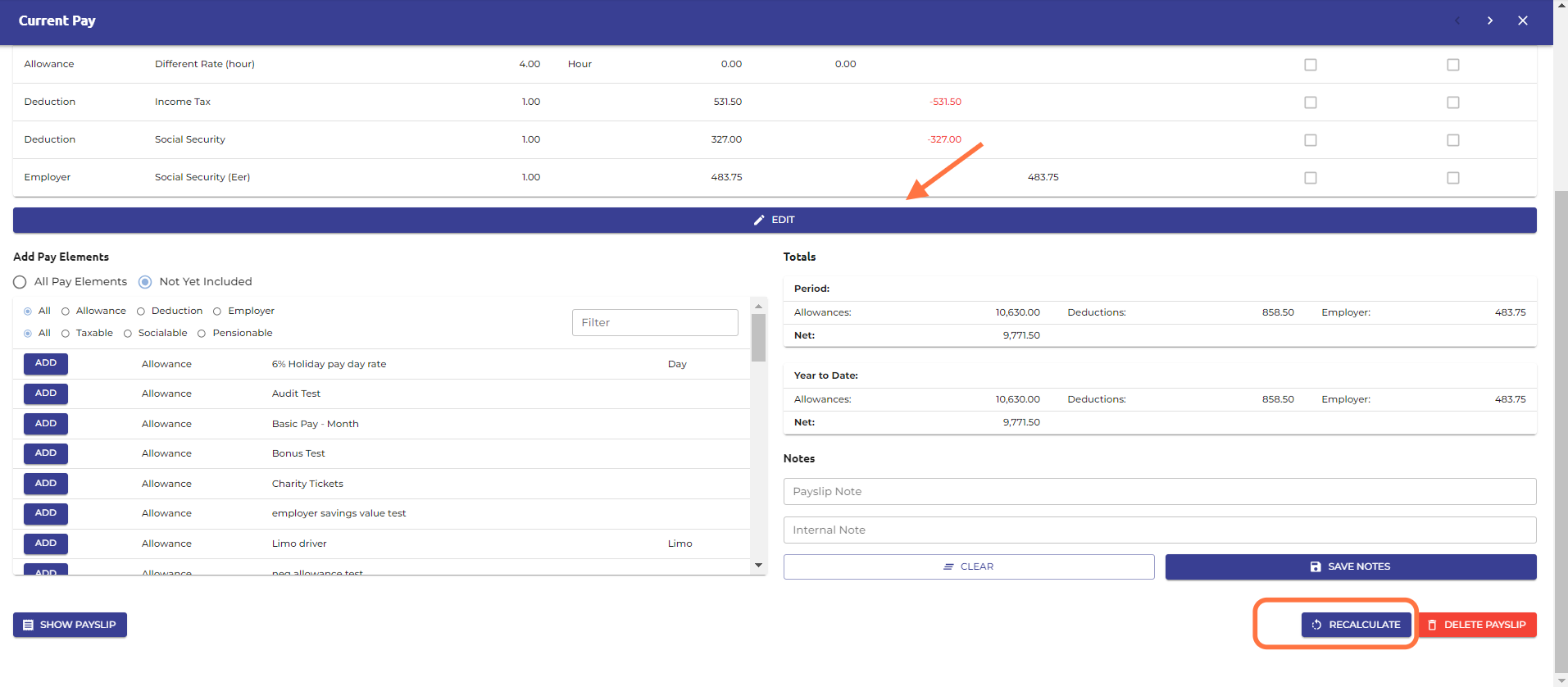
Task: Add the Charity Tickets allowance
Action: [x=46, y=484]
